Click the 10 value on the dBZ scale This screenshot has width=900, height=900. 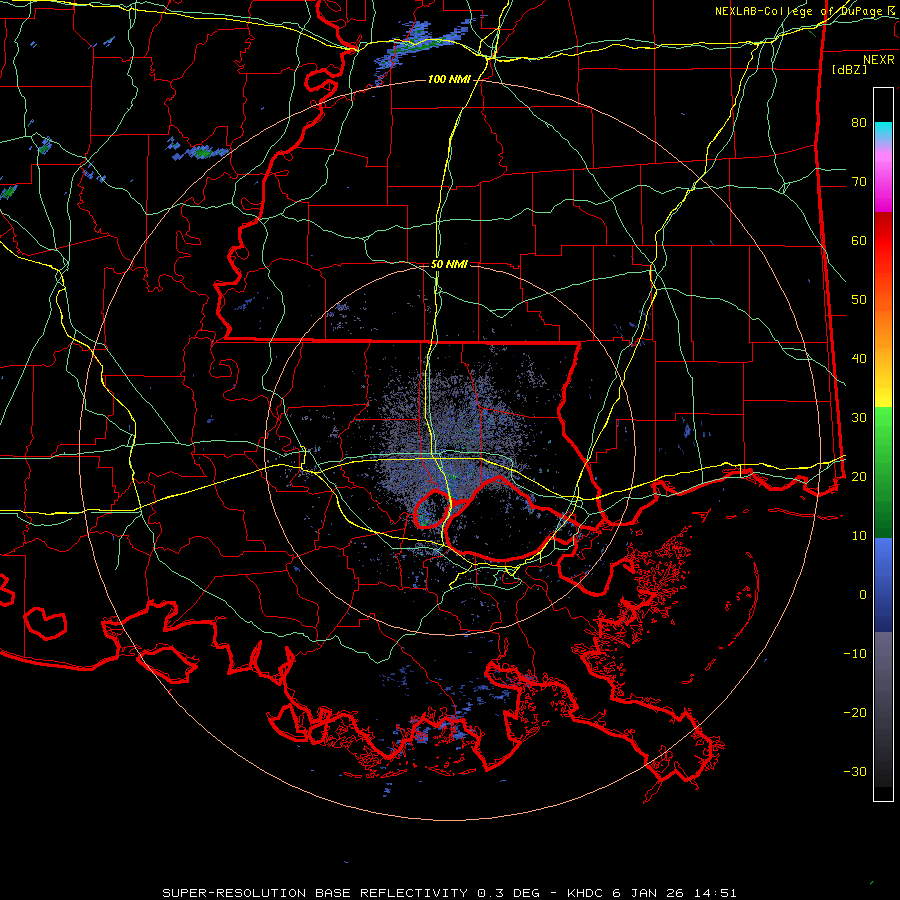point(859,536)
